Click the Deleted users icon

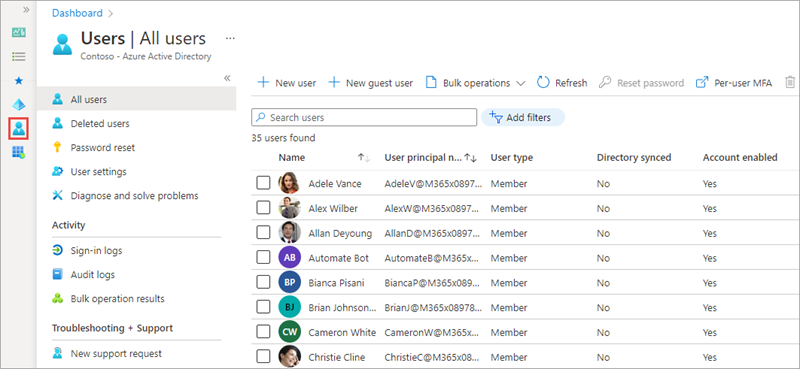tap(58, 124)
